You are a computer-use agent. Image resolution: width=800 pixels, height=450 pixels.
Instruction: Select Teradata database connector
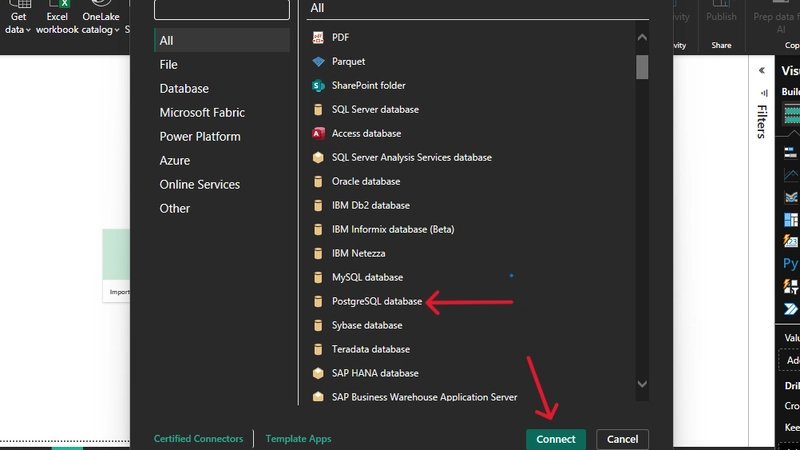coord(370,349)
